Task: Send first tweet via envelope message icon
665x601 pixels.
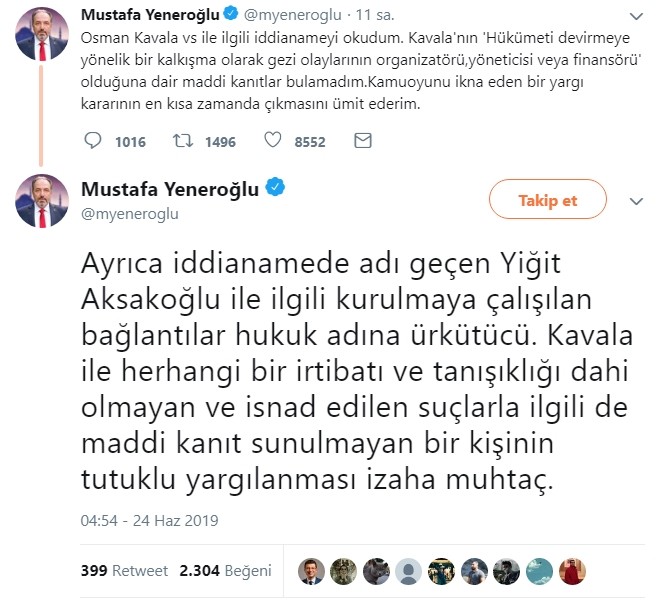Action: (363, 140)
